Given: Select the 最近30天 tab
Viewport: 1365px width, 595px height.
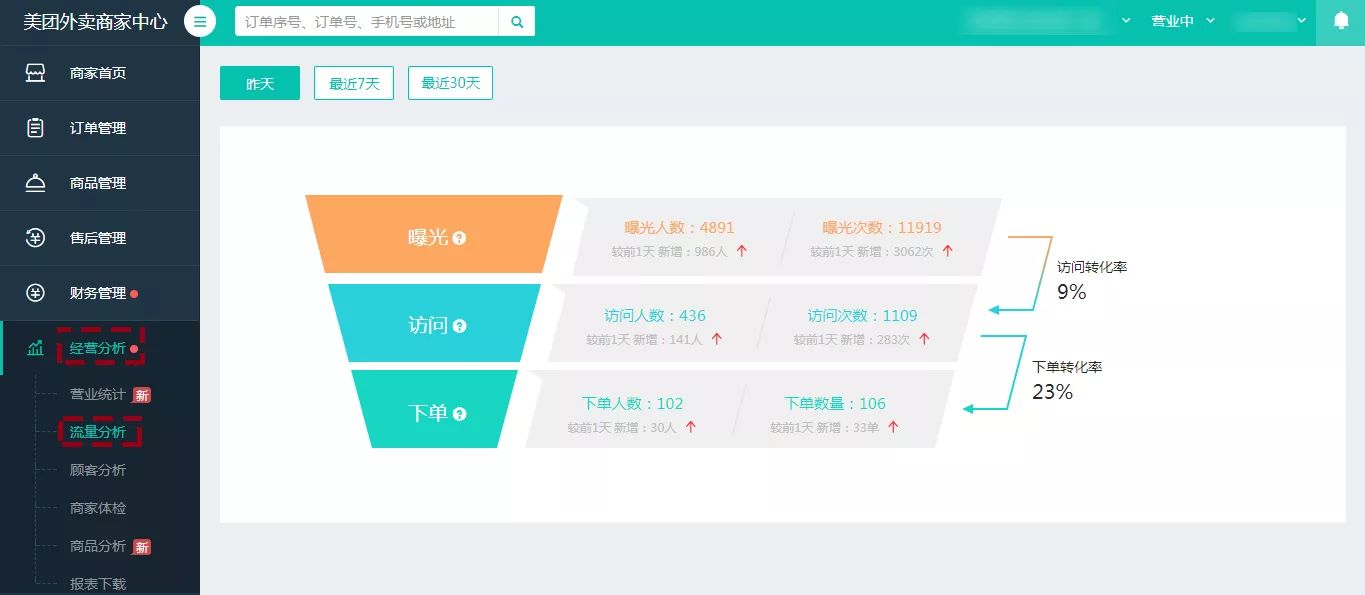Looking at the screenshot, I should pos(450,83).
